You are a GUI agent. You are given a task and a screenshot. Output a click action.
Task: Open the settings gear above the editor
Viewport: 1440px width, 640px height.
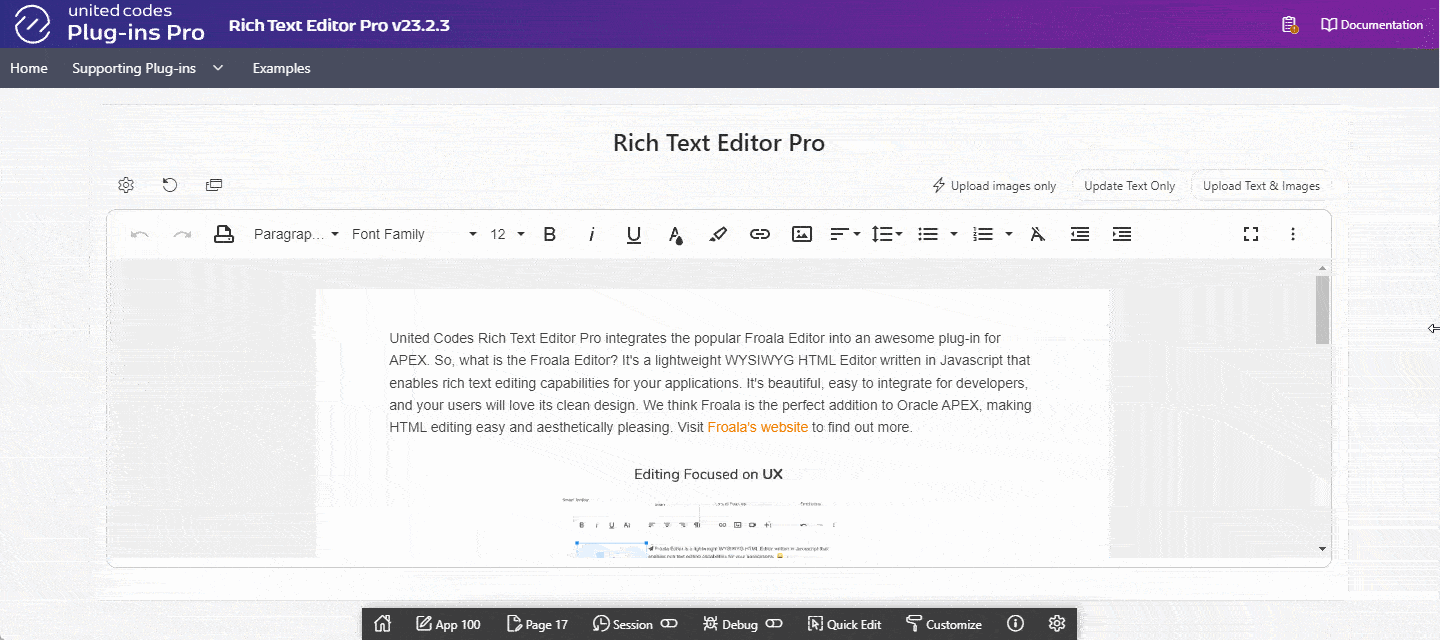[x=126, y=185]
